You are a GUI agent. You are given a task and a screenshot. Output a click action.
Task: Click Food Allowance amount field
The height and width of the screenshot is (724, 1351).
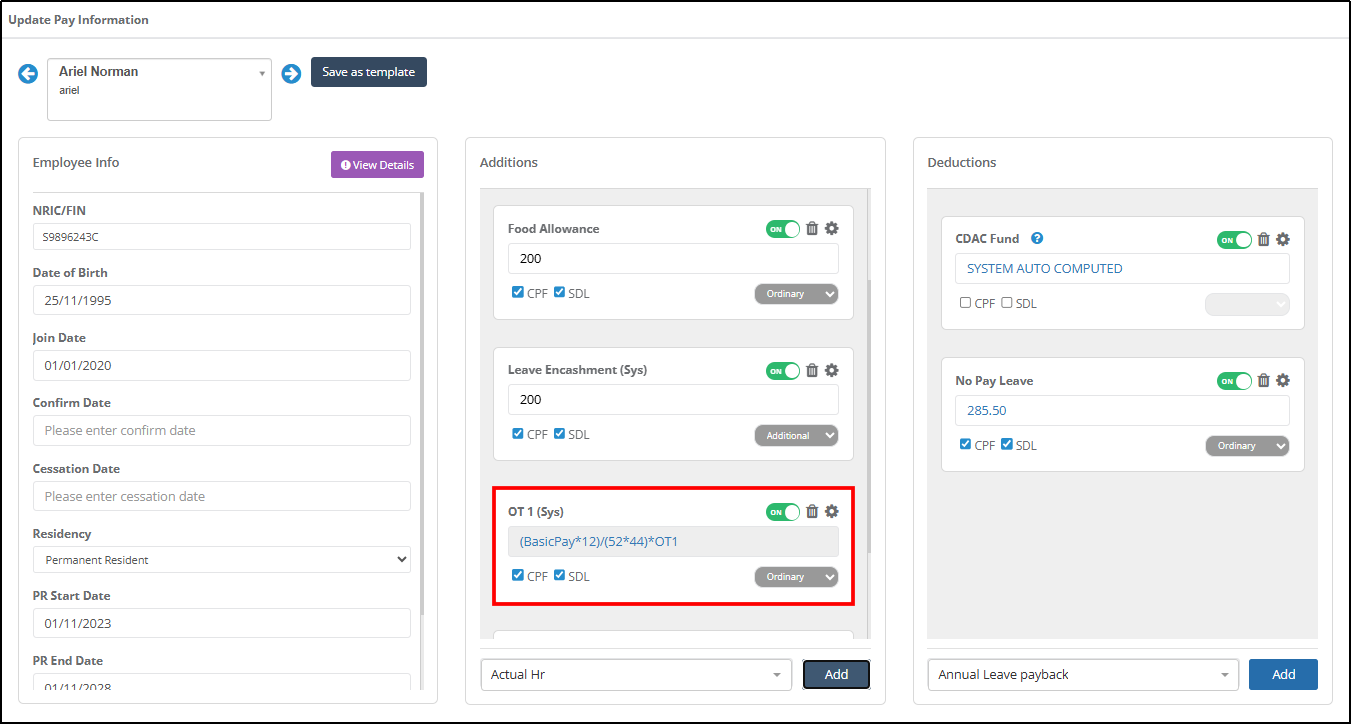pos(673,259)
